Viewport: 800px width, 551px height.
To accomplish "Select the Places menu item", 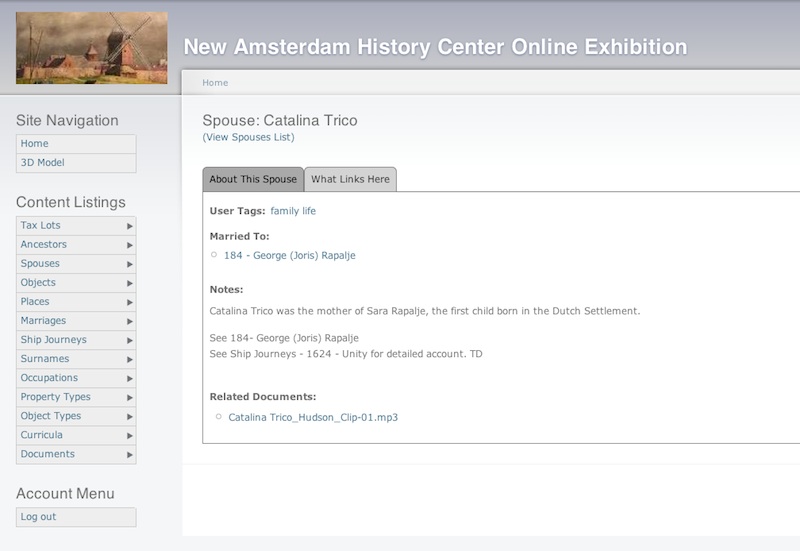I will coord(35,302).
